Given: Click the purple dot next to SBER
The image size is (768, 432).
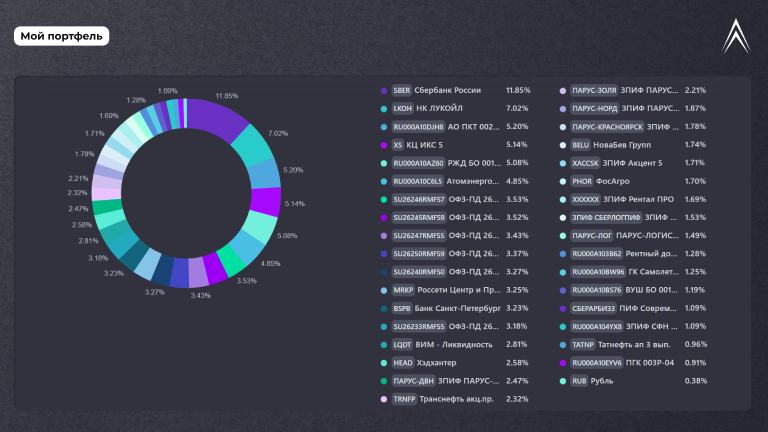Looking at the screenshot, I should coord(384,91).
